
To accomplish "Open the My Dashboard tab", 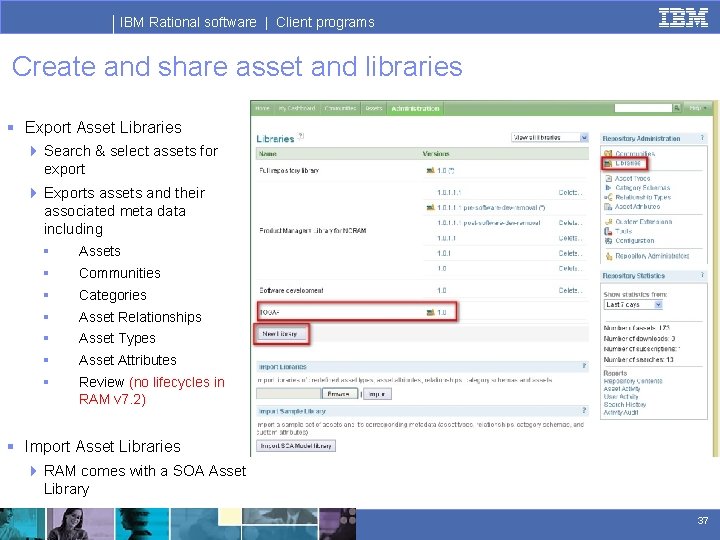I will click(297, 108).
